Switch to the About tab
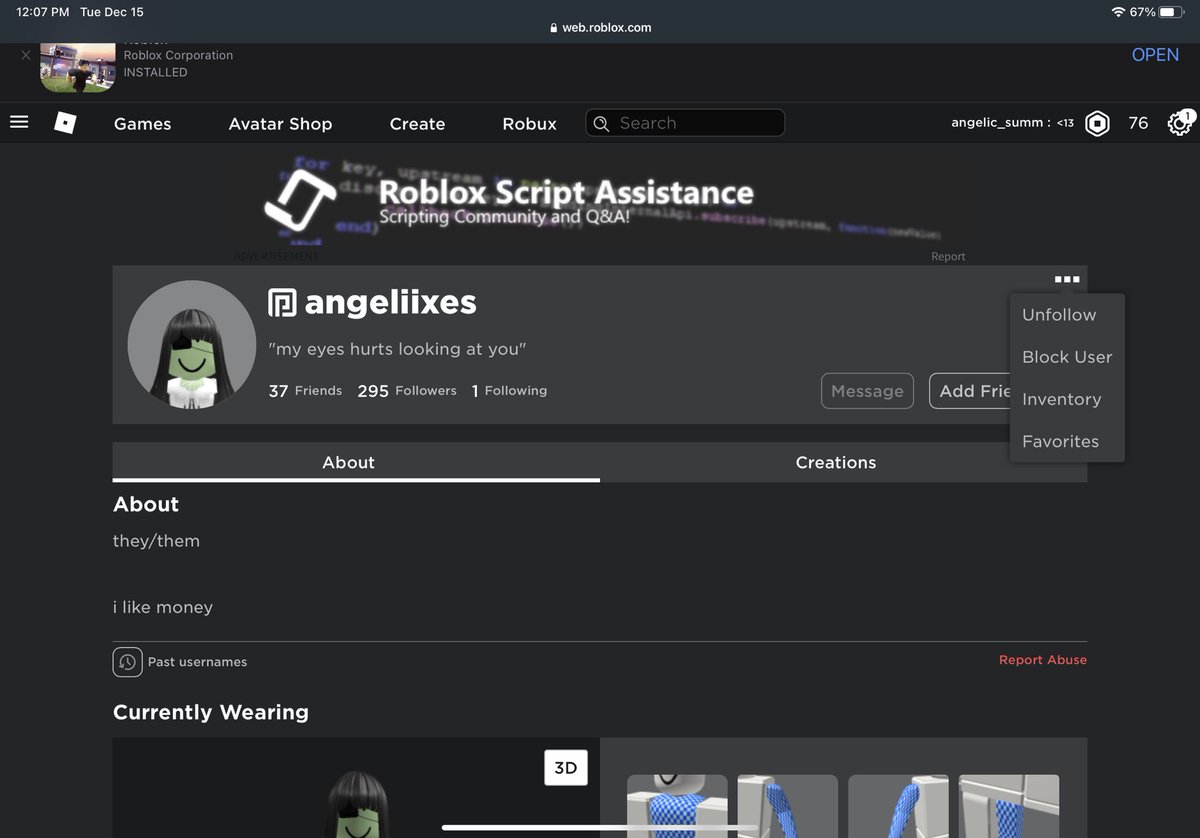This screenshot has height=838, width=1200. coord(356,462)
